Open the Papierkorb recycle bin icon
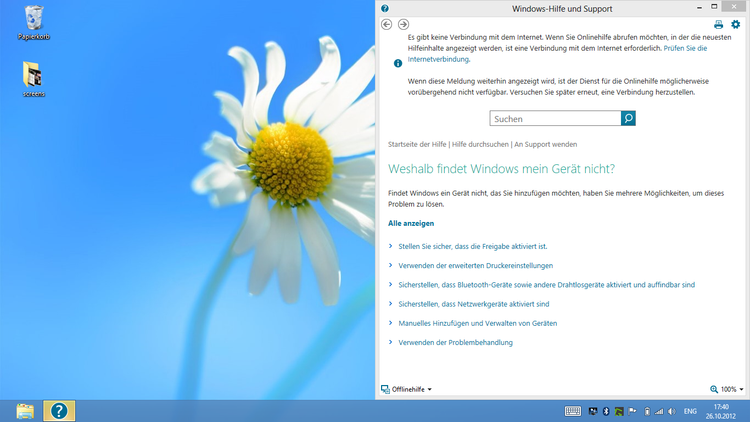750x422 pixels. pos(34,20)
